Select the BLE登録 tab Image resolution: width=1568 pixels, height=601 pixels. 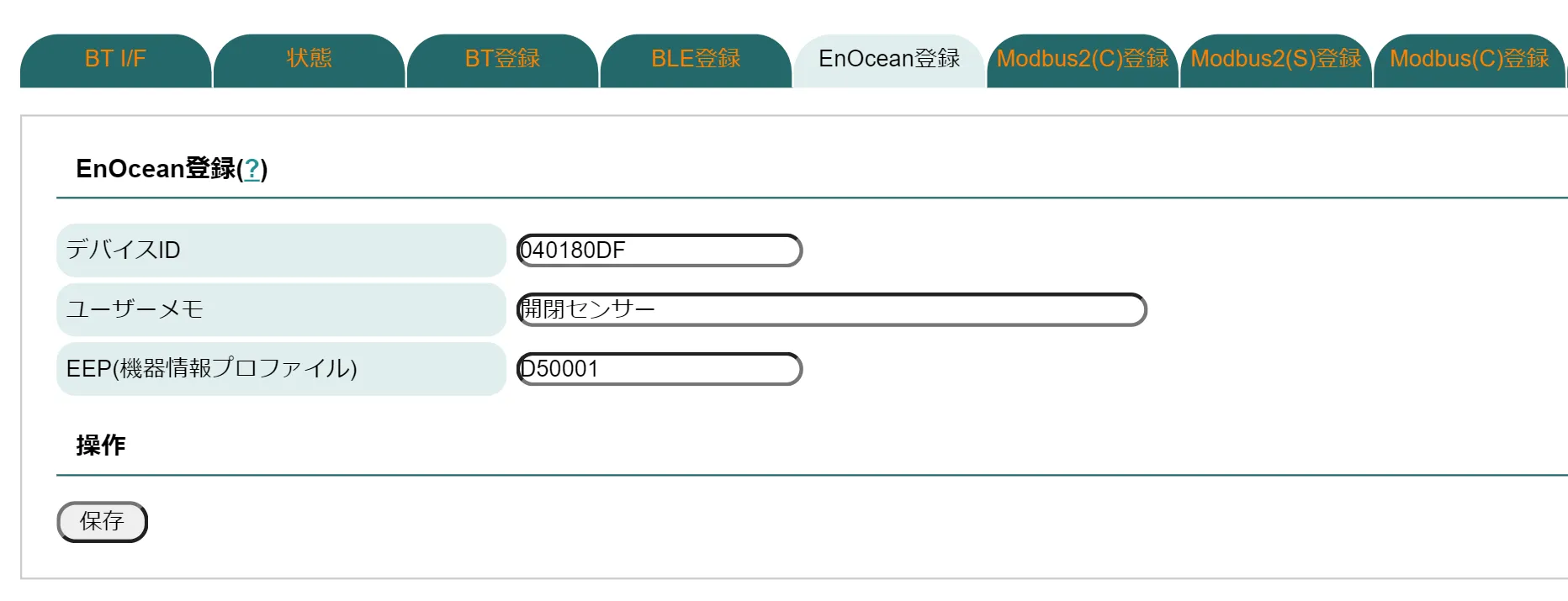[696, 59]
